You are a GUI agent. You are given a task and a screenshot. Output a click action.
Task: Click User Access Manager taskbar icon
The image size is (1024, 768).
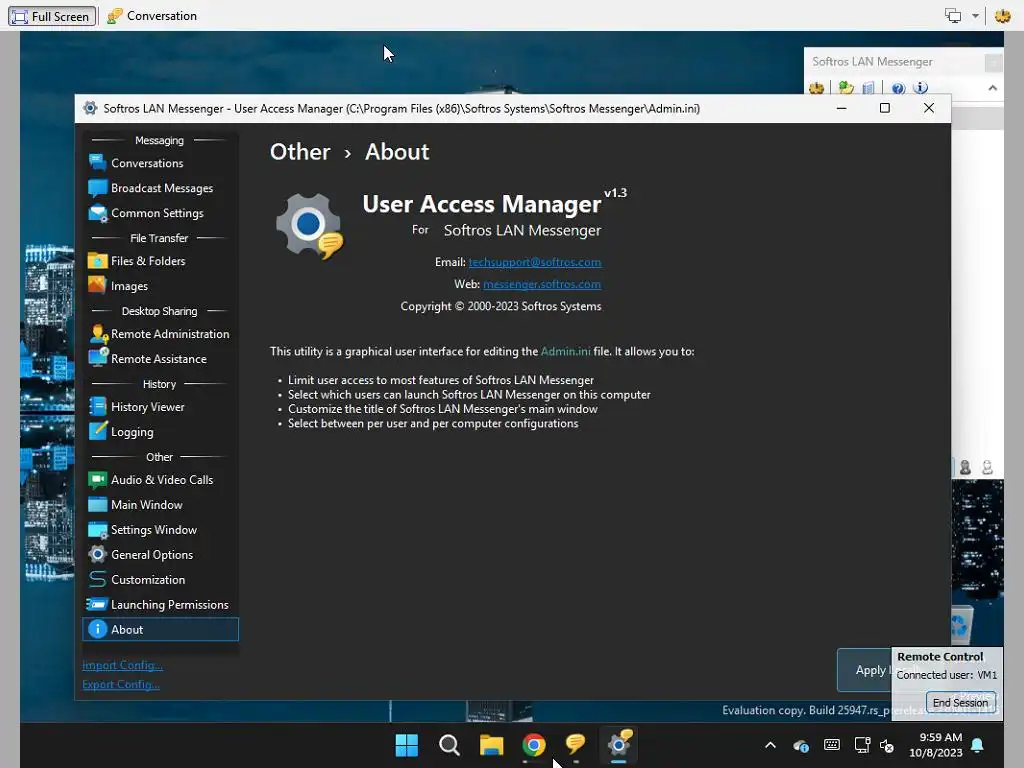618,744
